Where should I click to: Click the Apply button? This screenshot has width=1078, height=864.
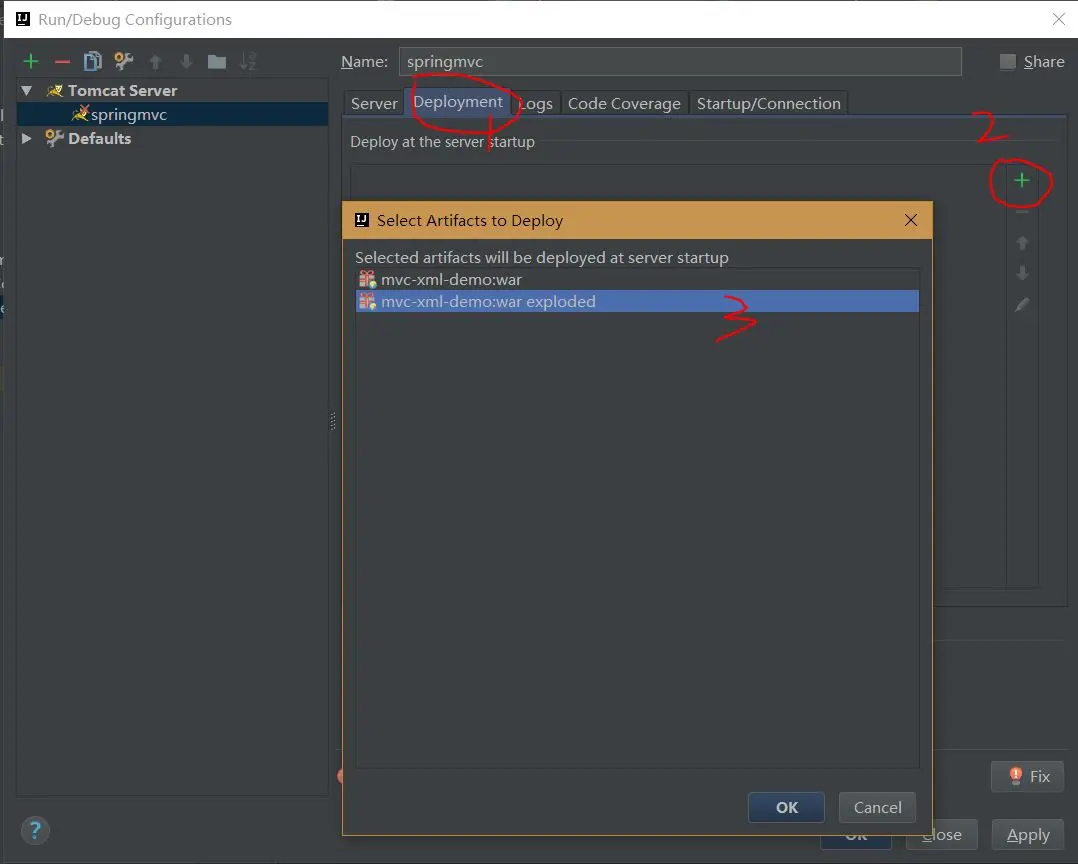1028,835
